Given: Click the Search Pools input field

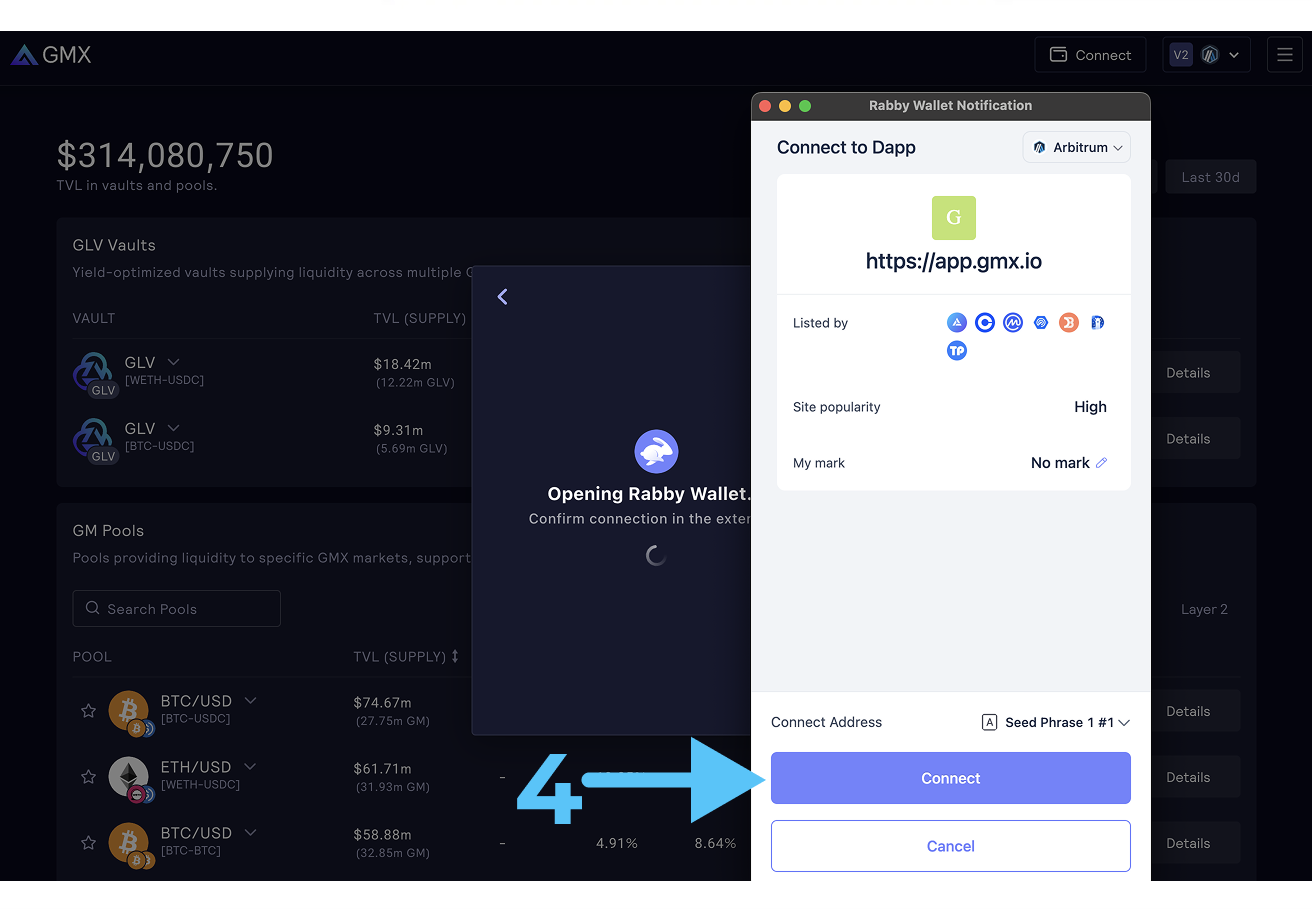Looking at the screenshot, I should (177, 609).
